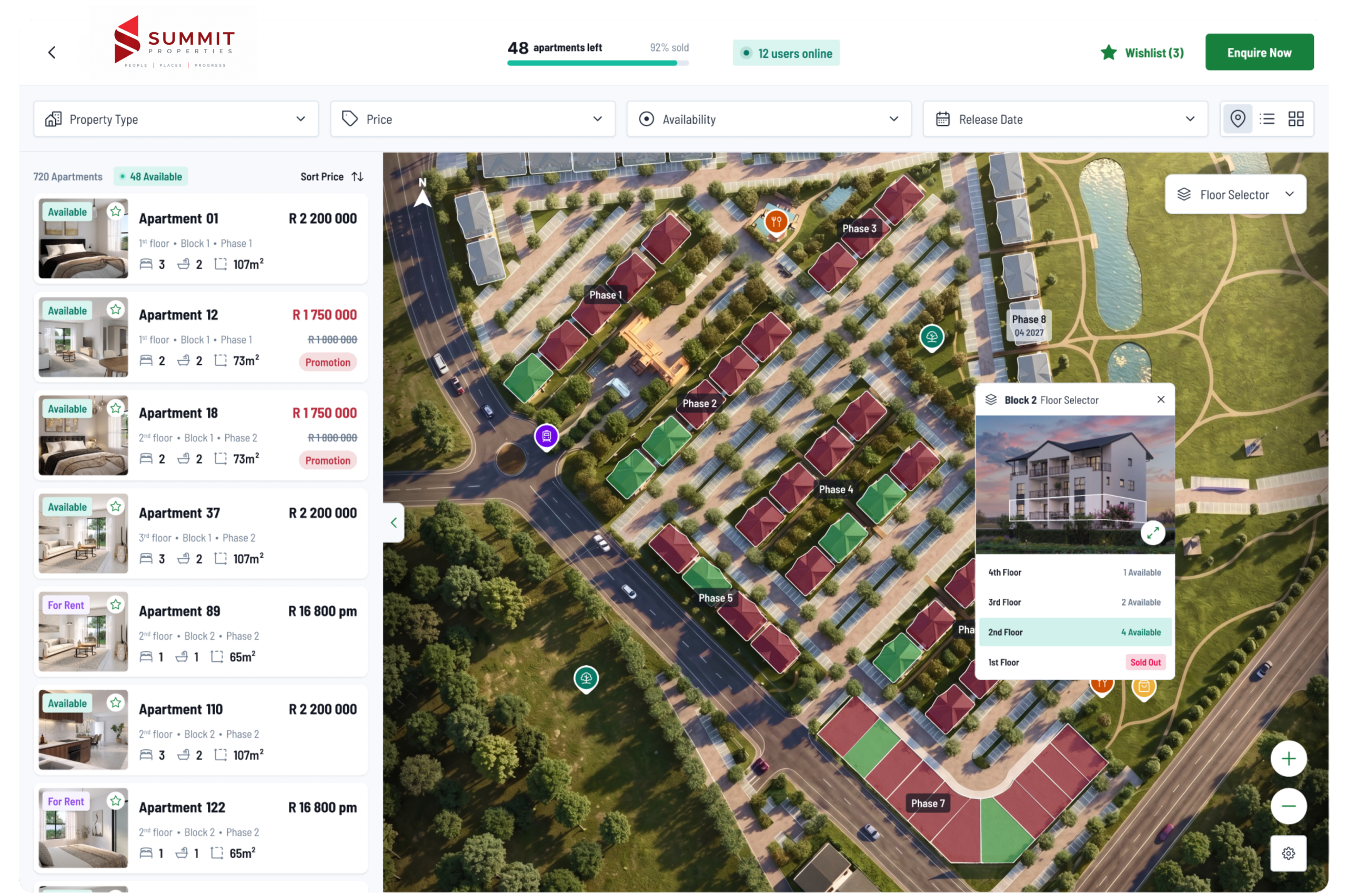Select 3rd Floor with 2 Available
The width and height of the screenshot is (1347, 896).
[1074, 602]
